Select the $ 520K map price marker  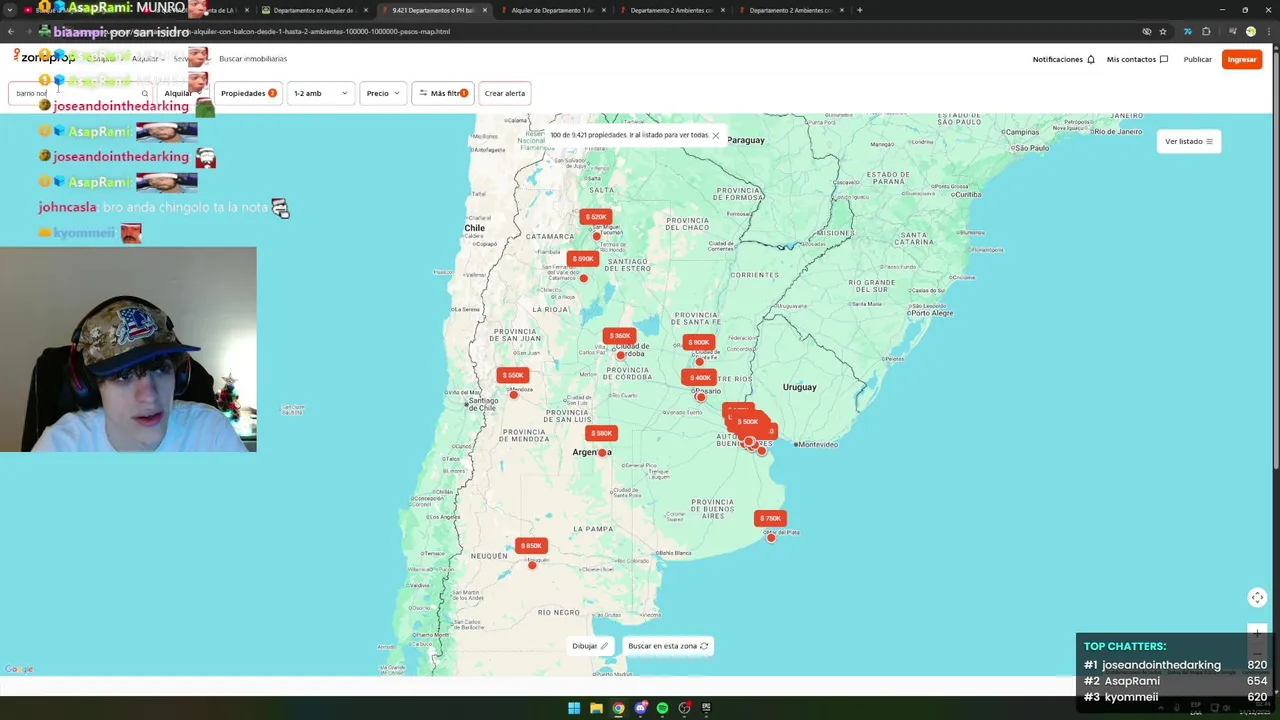pos(595,216)
